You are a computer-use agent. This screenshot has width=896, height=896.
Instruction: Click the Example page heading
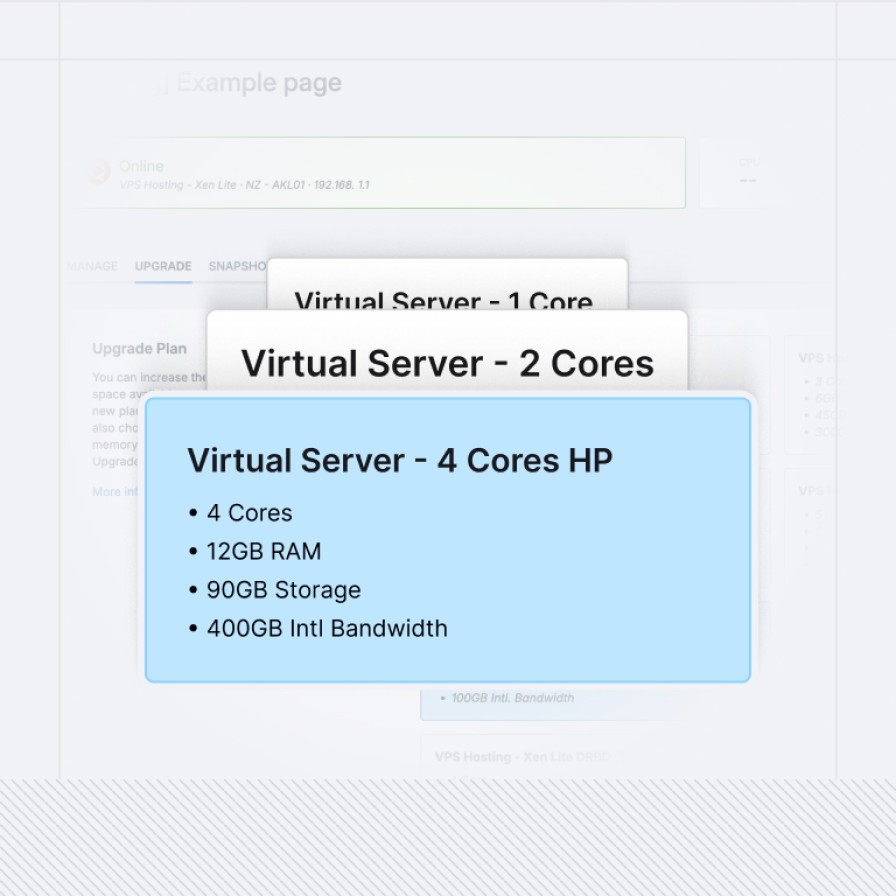[259, 84]
